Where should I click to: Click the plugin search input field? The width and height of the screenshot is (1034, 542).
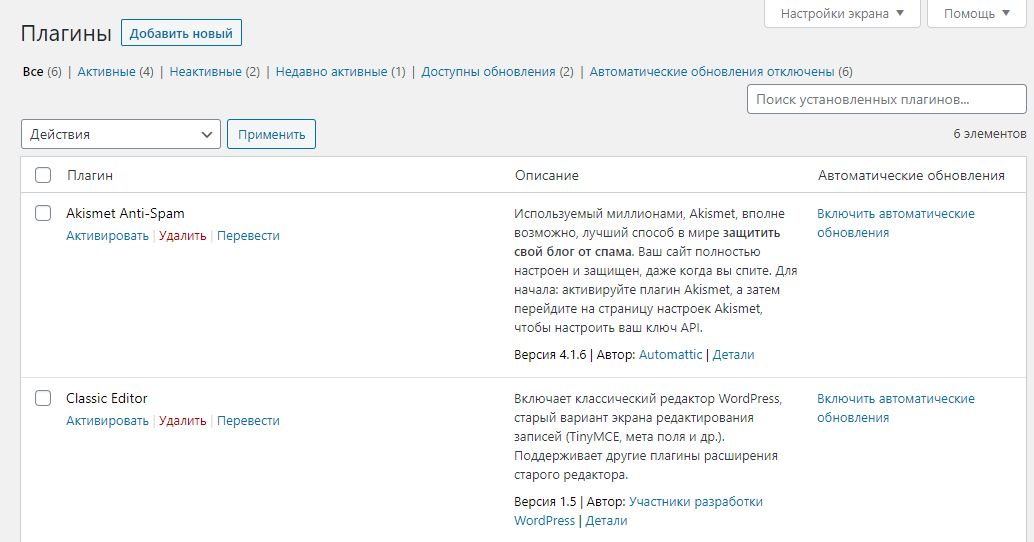pyautogui.click(x=886, y=100)
